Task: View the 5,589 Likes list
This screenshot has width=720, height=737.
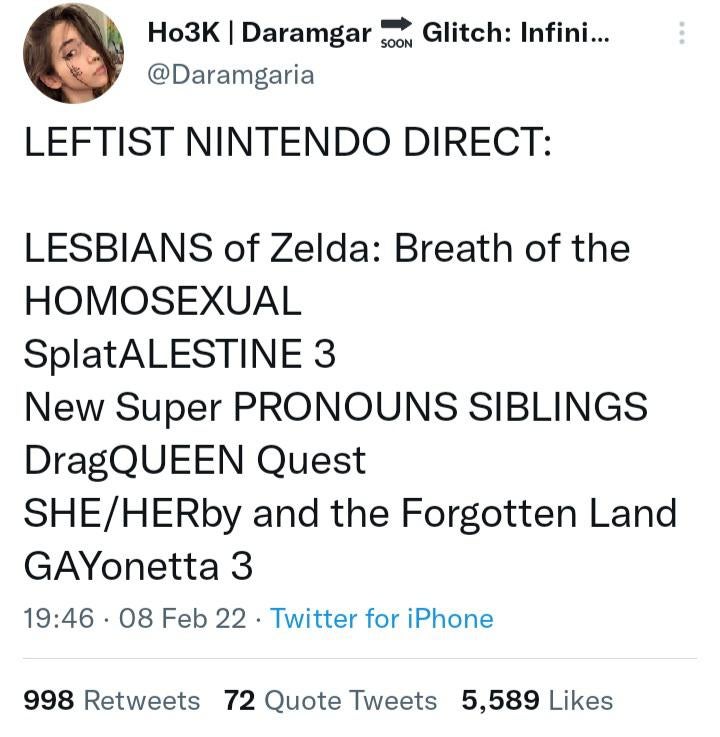Action: [x=537, y=700]
